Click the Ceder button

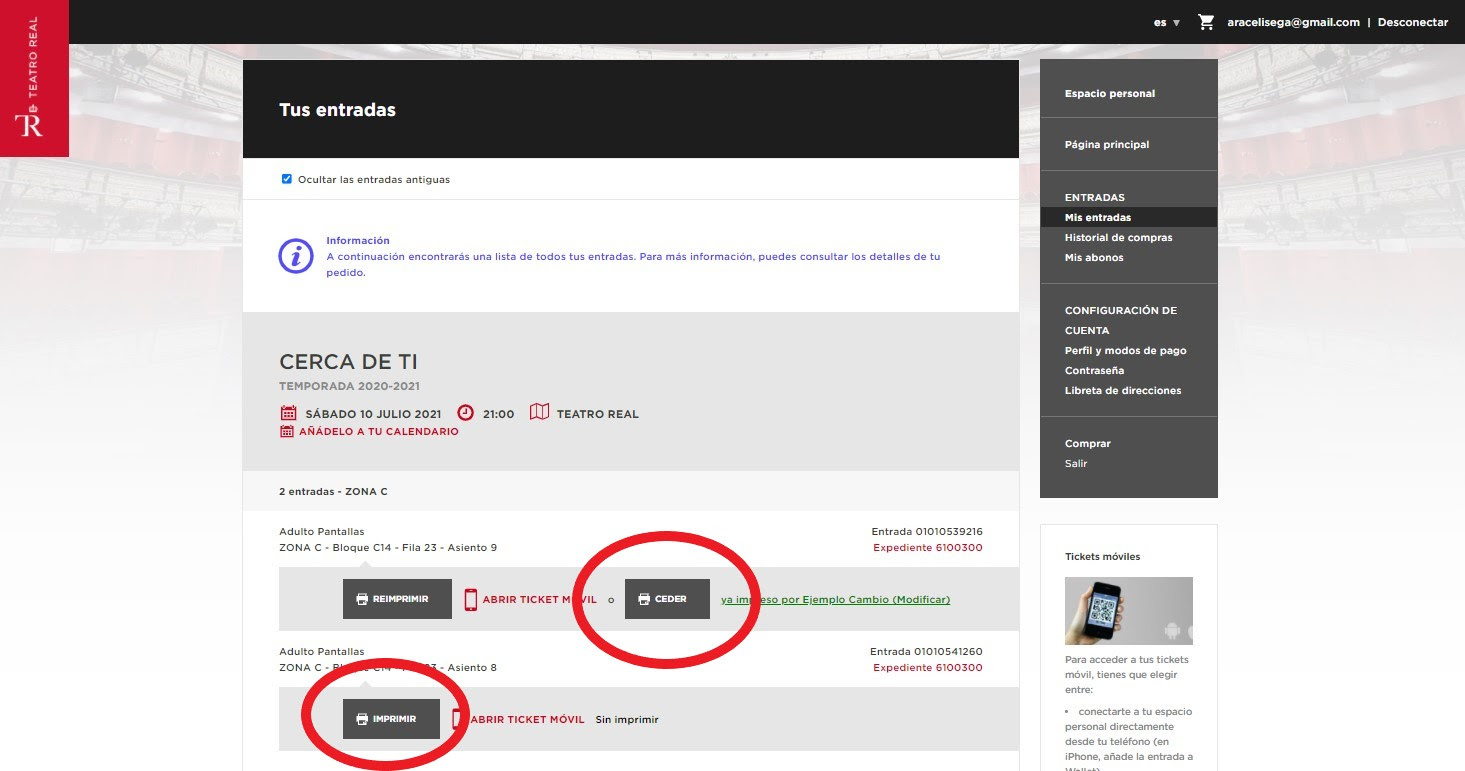click(x=667, y=599)
